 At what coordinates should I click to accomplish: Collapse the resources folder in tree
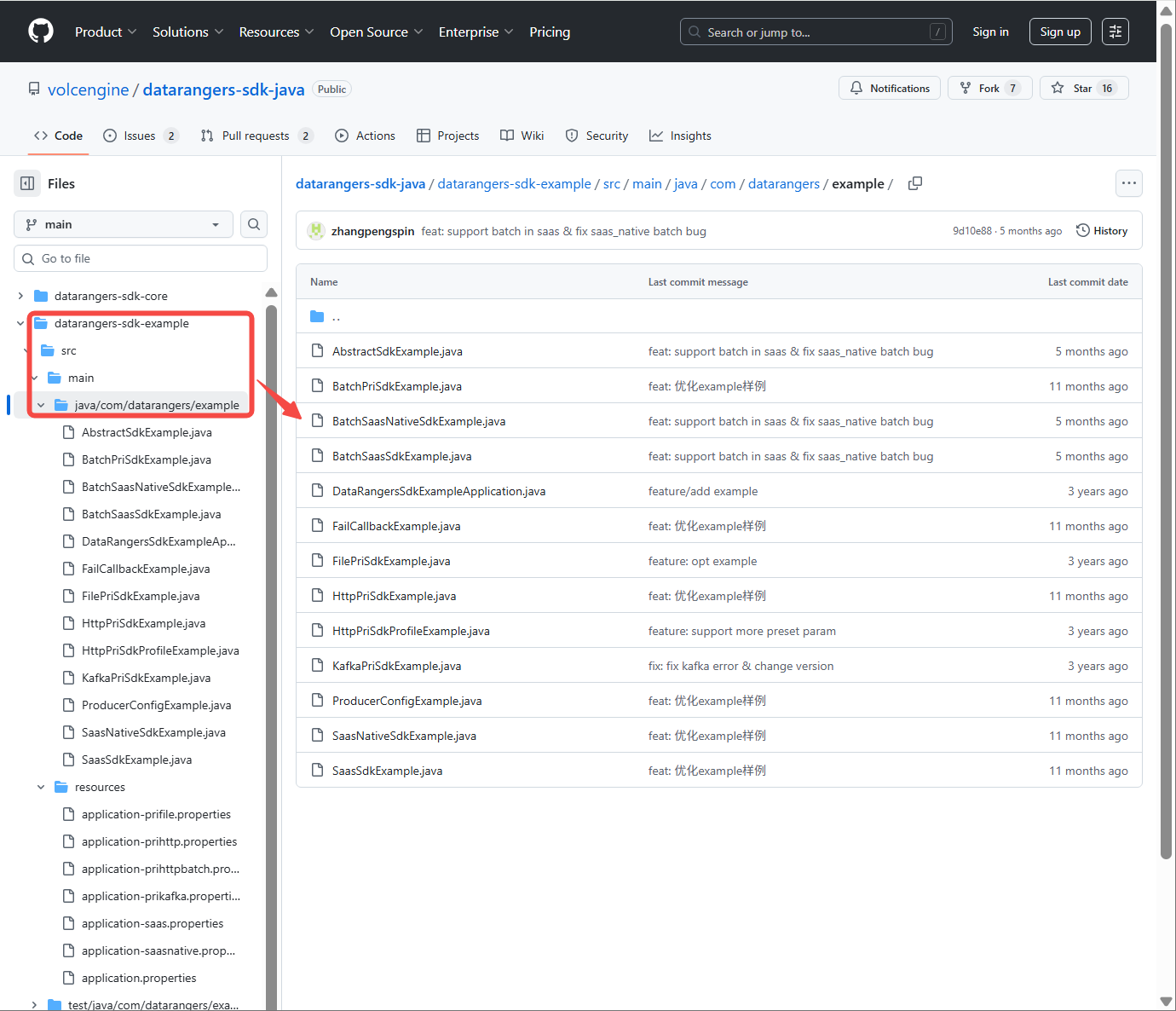click(x=41, y=787)
